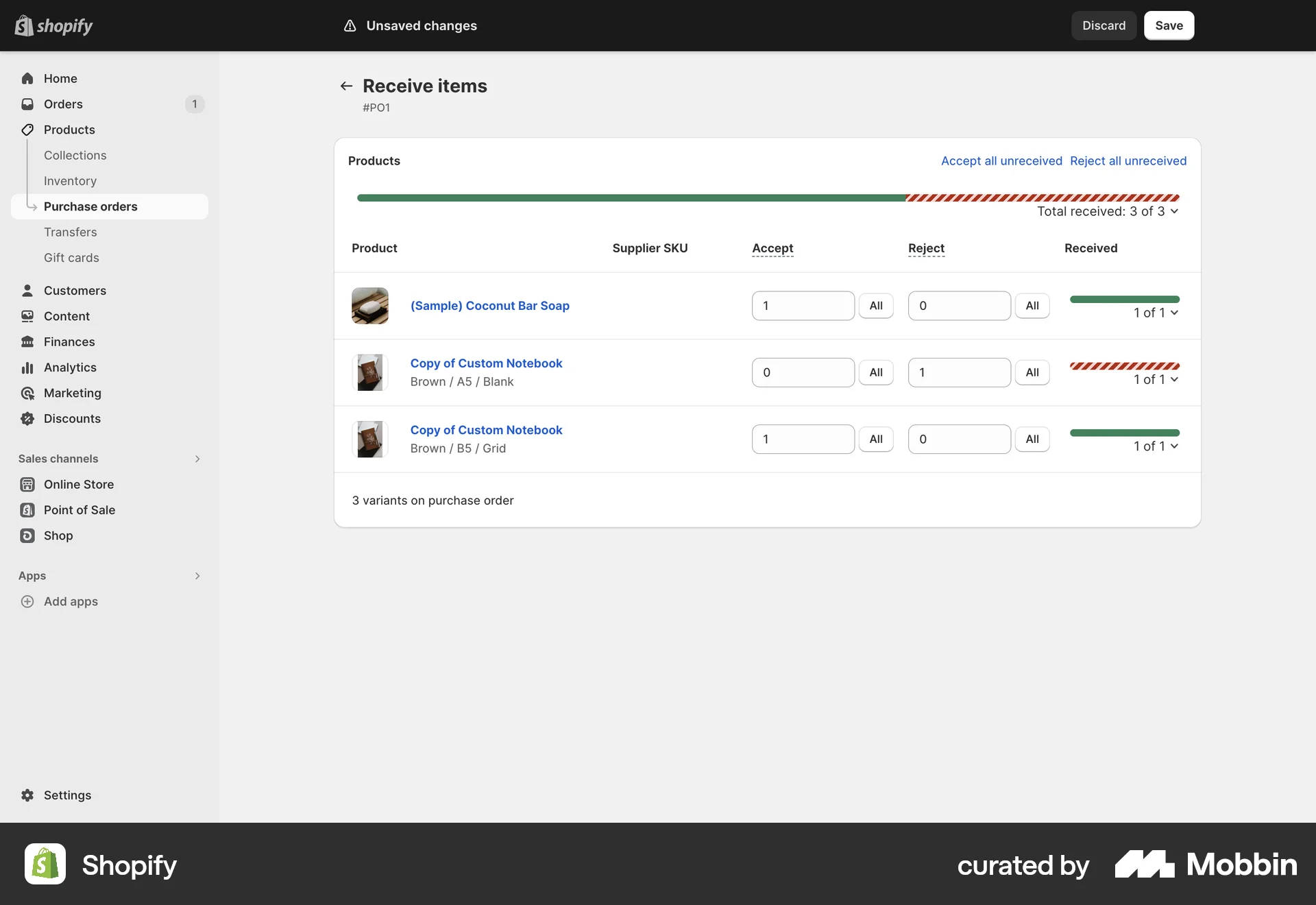Click the Accept all unreceived link
Screen dimensions: 1316x905
pos(1001,160)
